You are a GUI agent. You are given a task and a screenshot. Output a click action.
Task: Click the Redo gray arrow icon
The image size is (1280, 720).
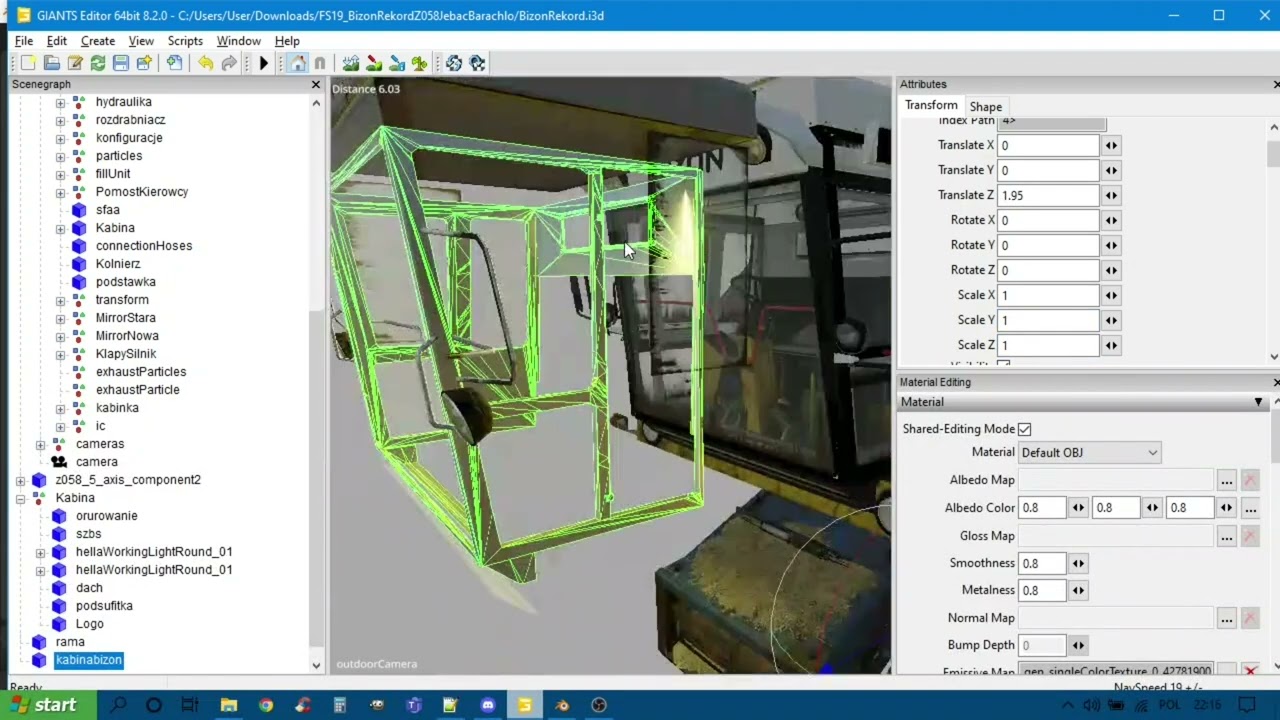point(229,63)
